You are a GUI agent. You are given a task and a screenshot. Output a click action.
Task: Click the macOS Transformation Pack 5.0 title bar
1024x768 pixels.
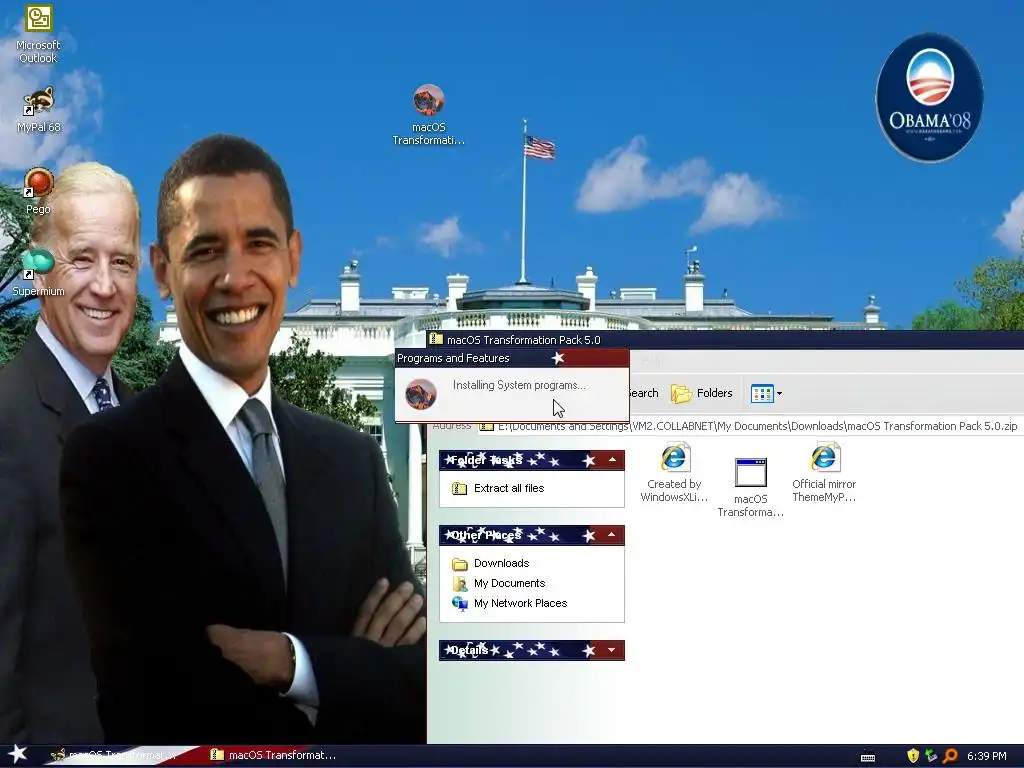(x=725, y=340)
